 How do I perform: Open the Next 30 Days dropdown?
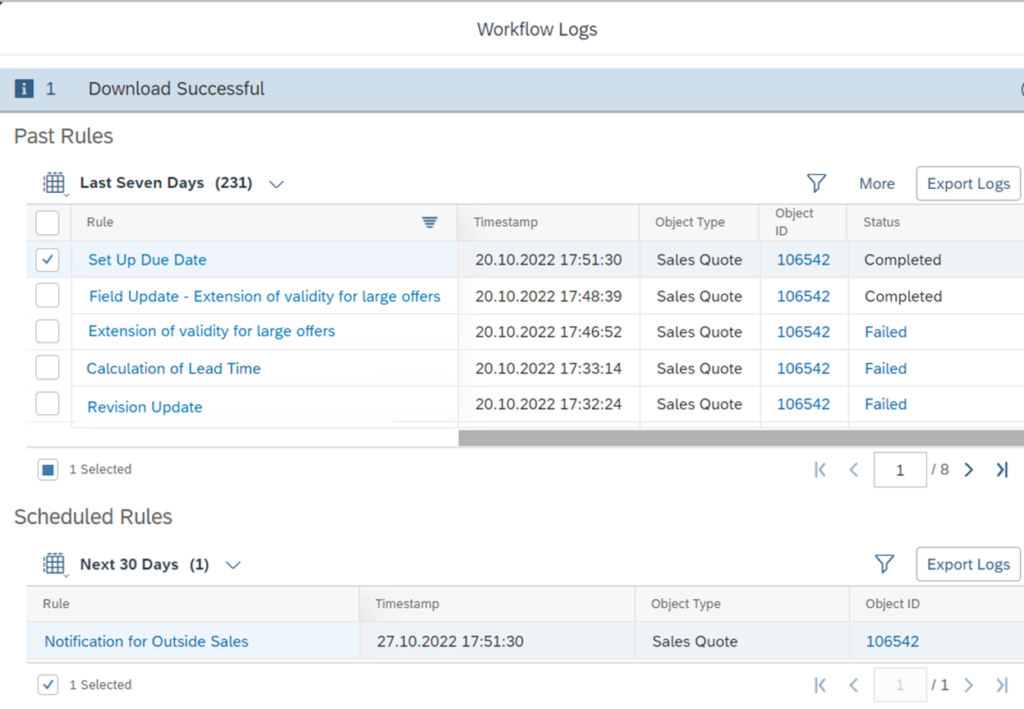pos(233,564)
